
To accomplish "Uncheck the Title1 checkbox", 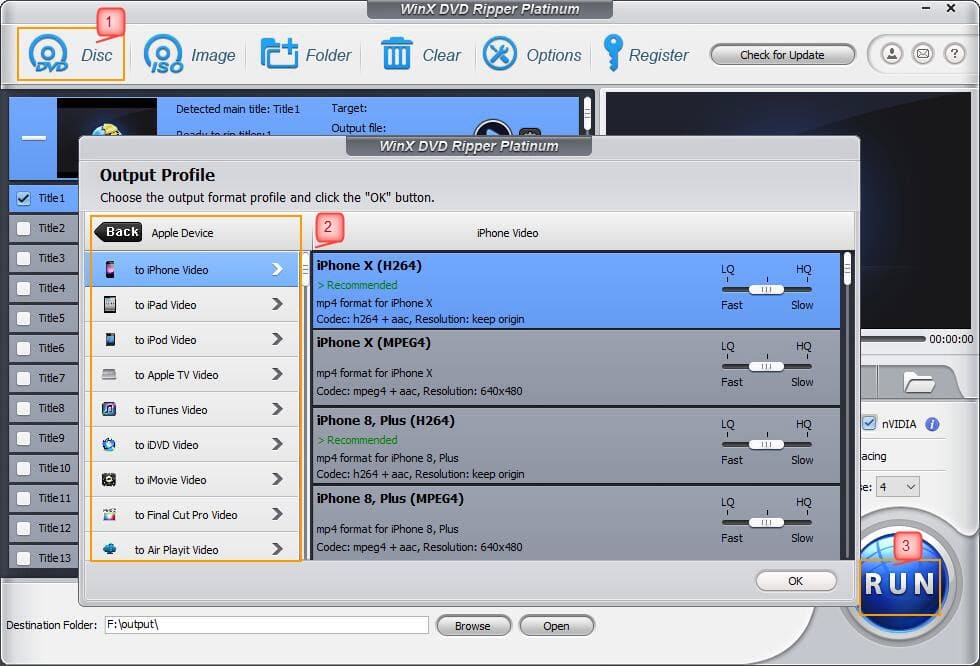I will click(24, 199).
